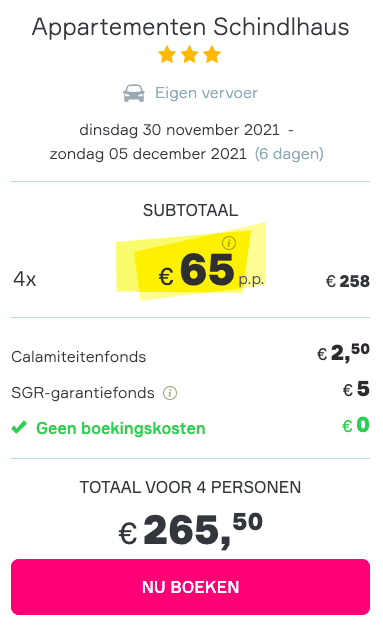
Task: Click the middle gold rating star
Action: [x=190, y=54]
